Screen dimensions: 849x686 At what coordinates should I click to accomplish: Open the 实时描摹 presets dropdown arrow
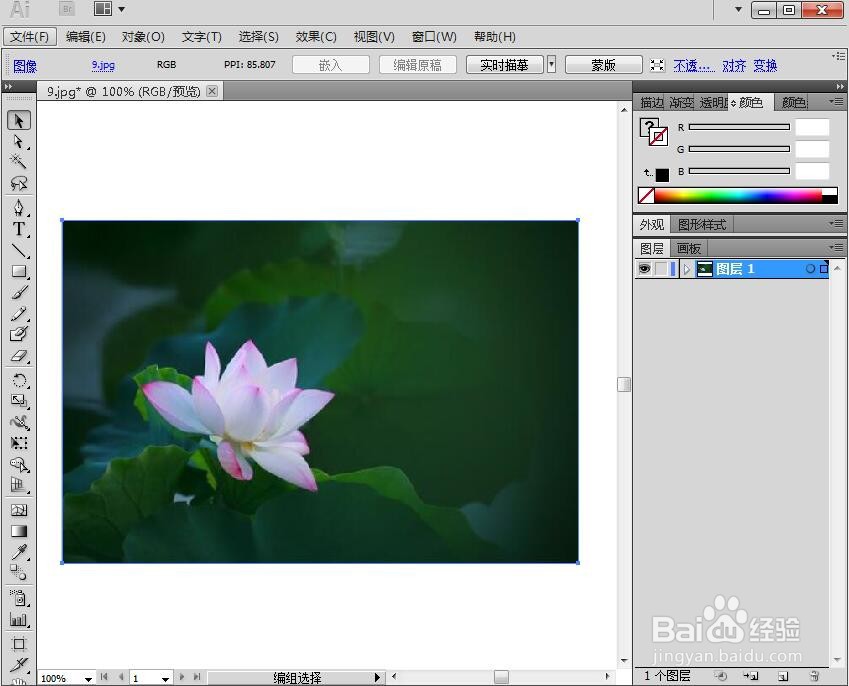click(x=551, y=65)
